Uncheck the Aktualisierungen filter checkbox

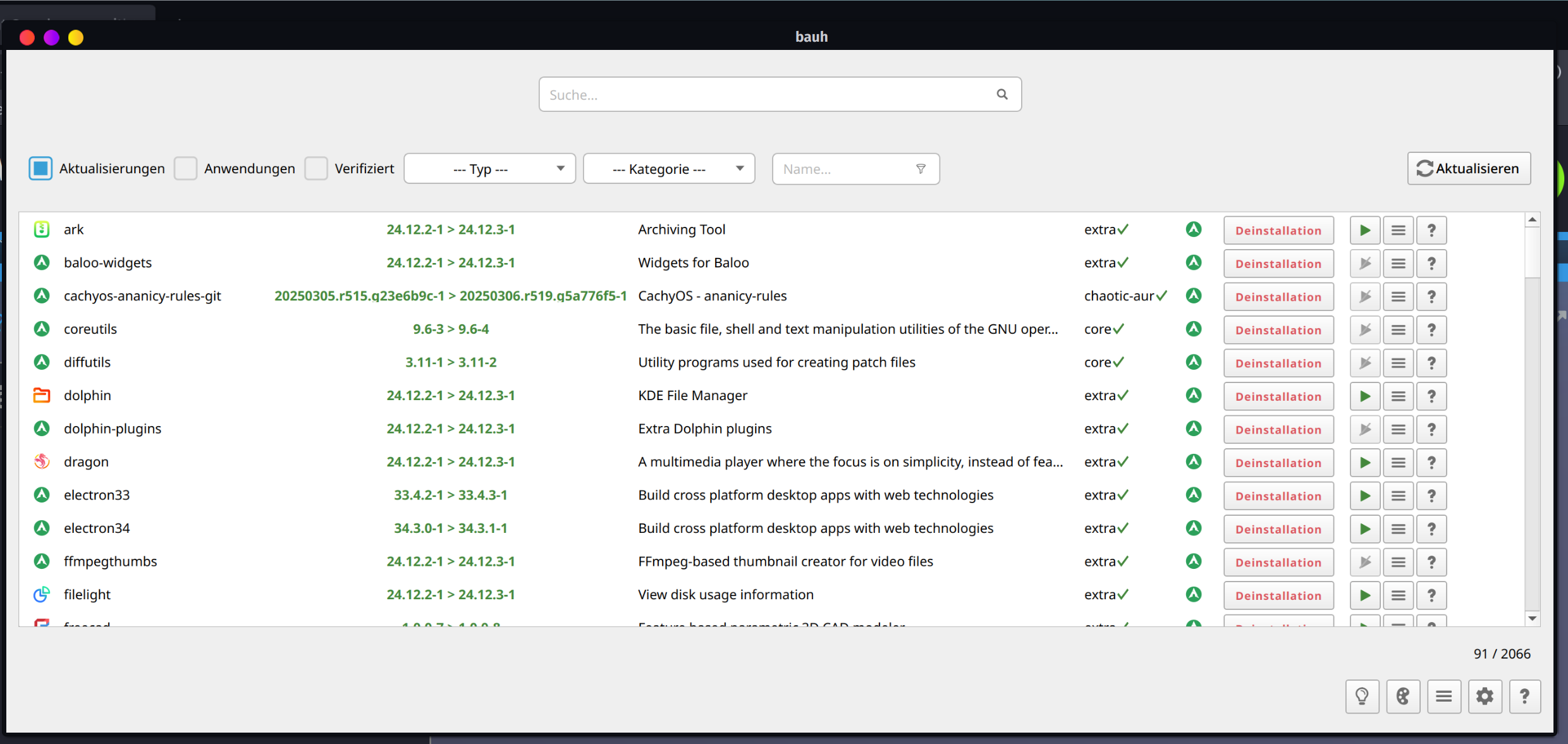tap(40, 168)
